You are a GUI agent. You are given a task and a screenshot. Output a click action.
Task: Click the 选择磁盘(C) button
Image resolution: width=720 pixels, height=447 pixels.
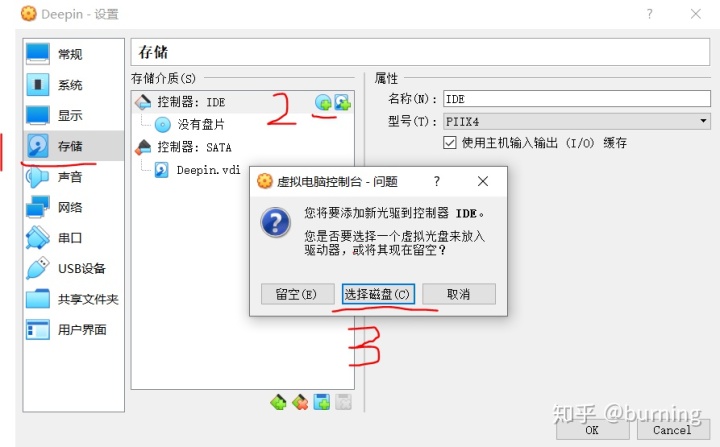(x=378, y=294)
